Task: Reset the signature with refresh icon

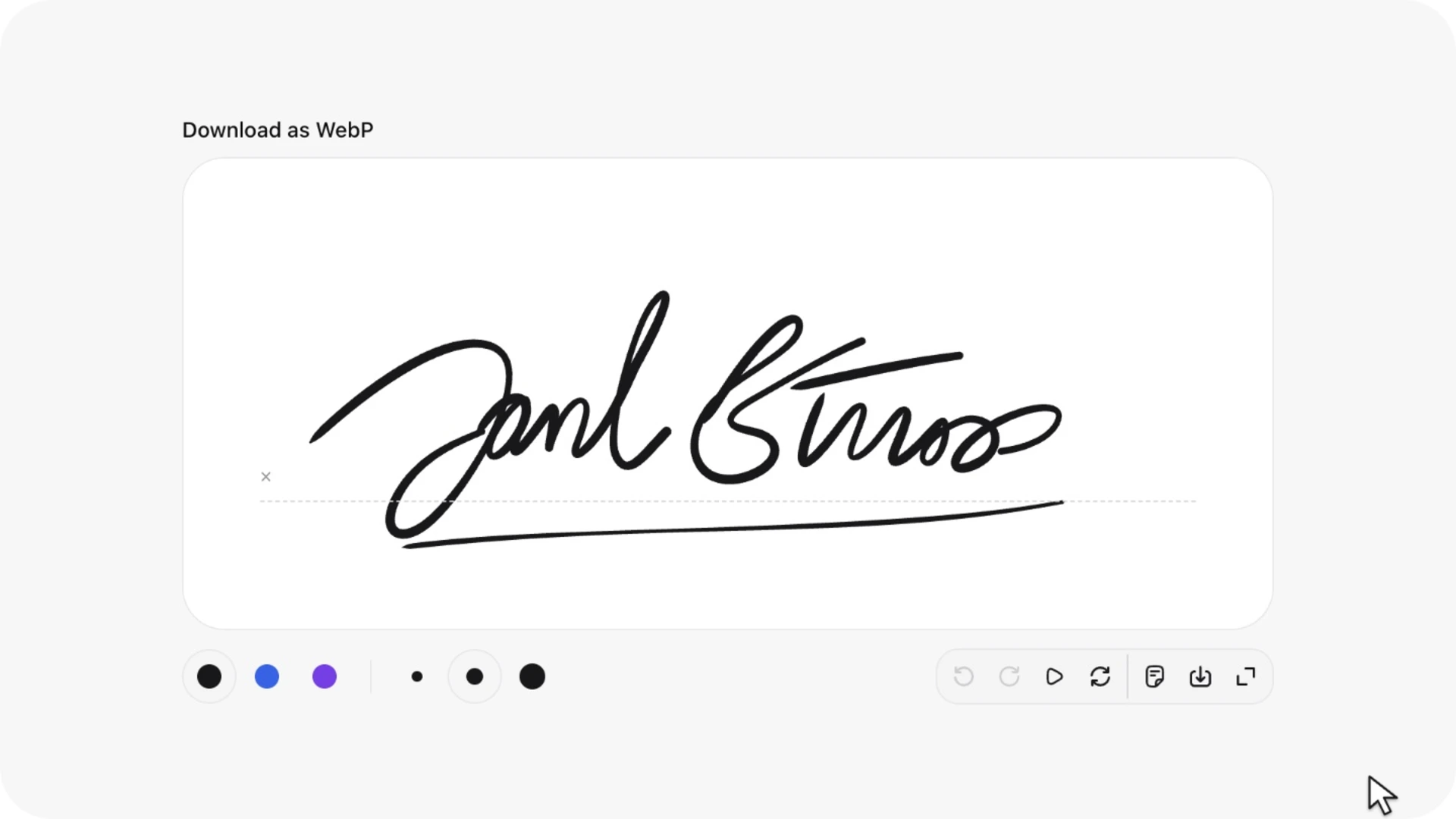Action: click(x=1100, y=676)
